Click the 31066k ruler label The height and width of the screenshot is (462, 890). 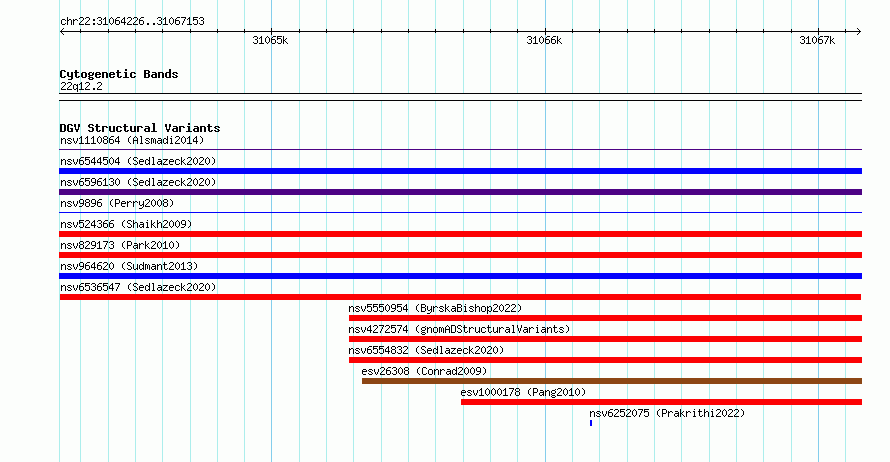(544, 40)
